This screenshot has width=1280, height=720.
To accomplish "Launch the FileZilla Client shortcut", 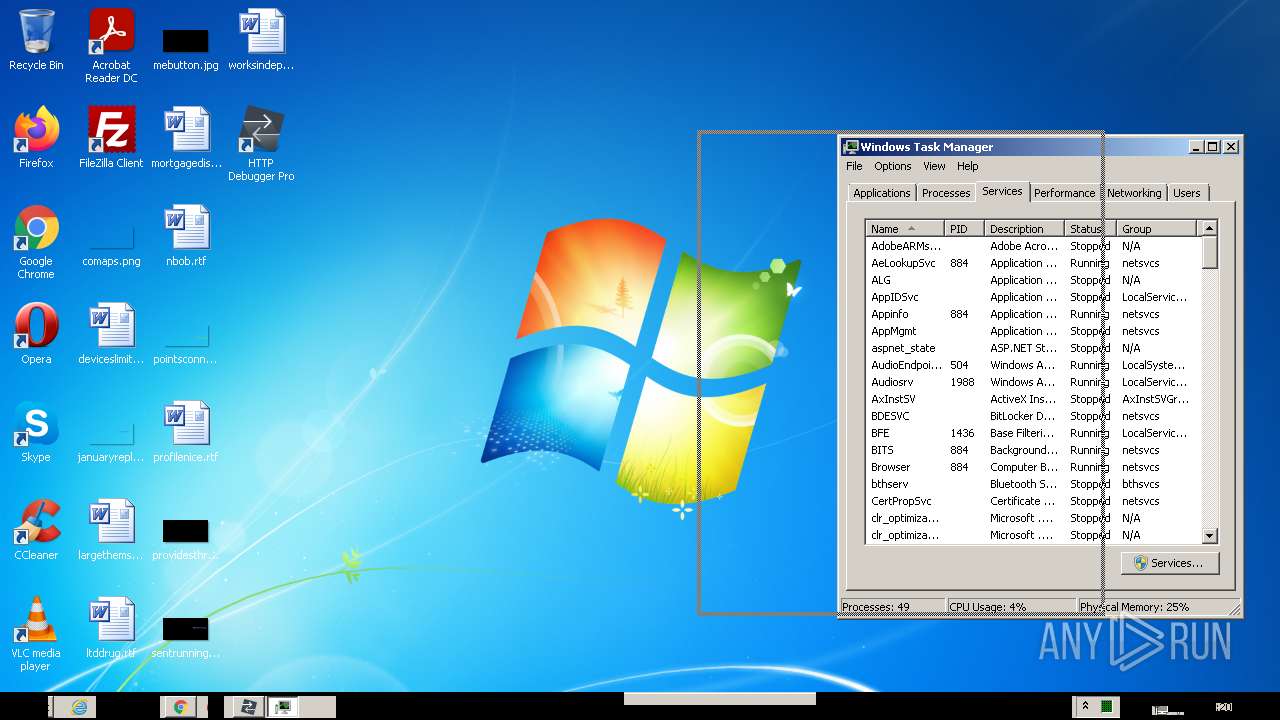I will (111, 138).
